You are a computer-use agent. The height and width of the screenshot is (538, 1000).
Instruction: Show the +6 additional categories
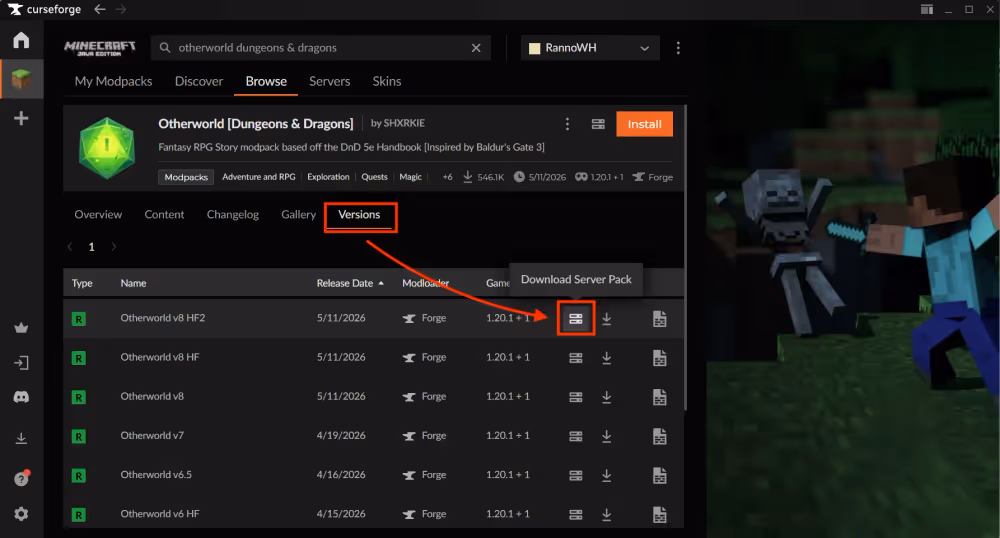click(447, 177)
